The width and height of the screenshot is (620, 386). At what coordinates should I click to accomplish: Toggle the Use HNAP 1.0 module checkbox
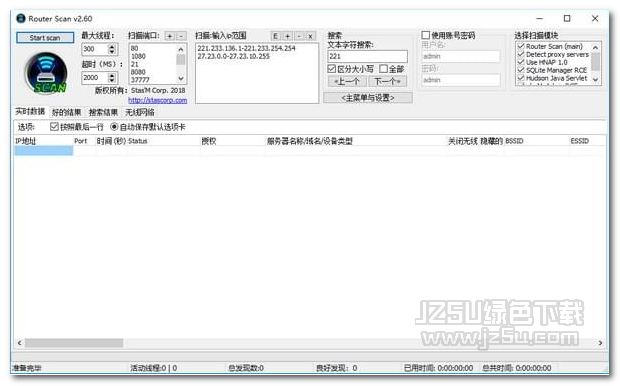521,62
